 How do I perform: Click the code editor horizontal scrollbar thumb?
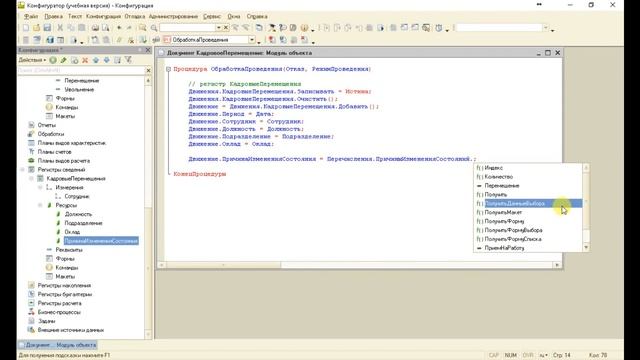223,265
